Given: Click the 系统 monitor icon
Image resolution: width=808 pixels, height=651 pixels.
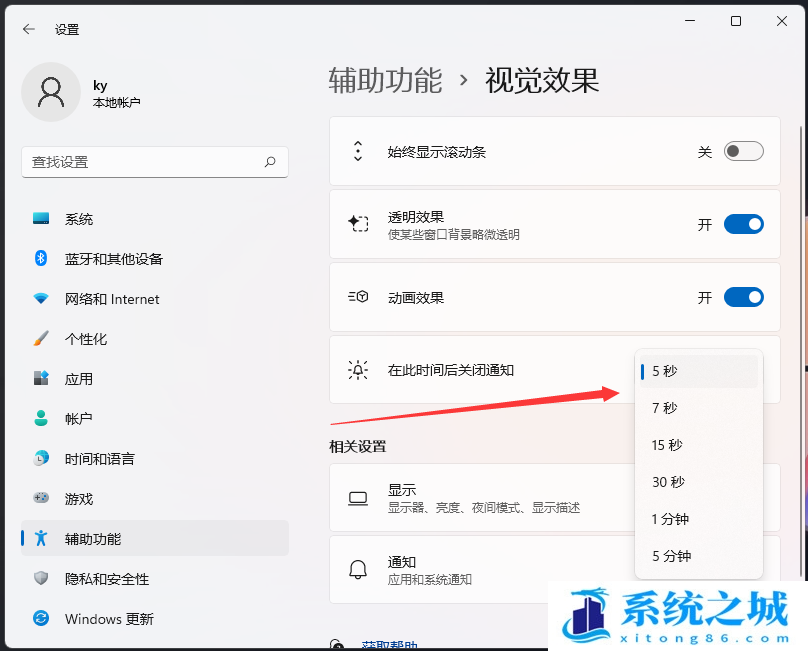Looking at the screenshot, I should tap(41, 219).
